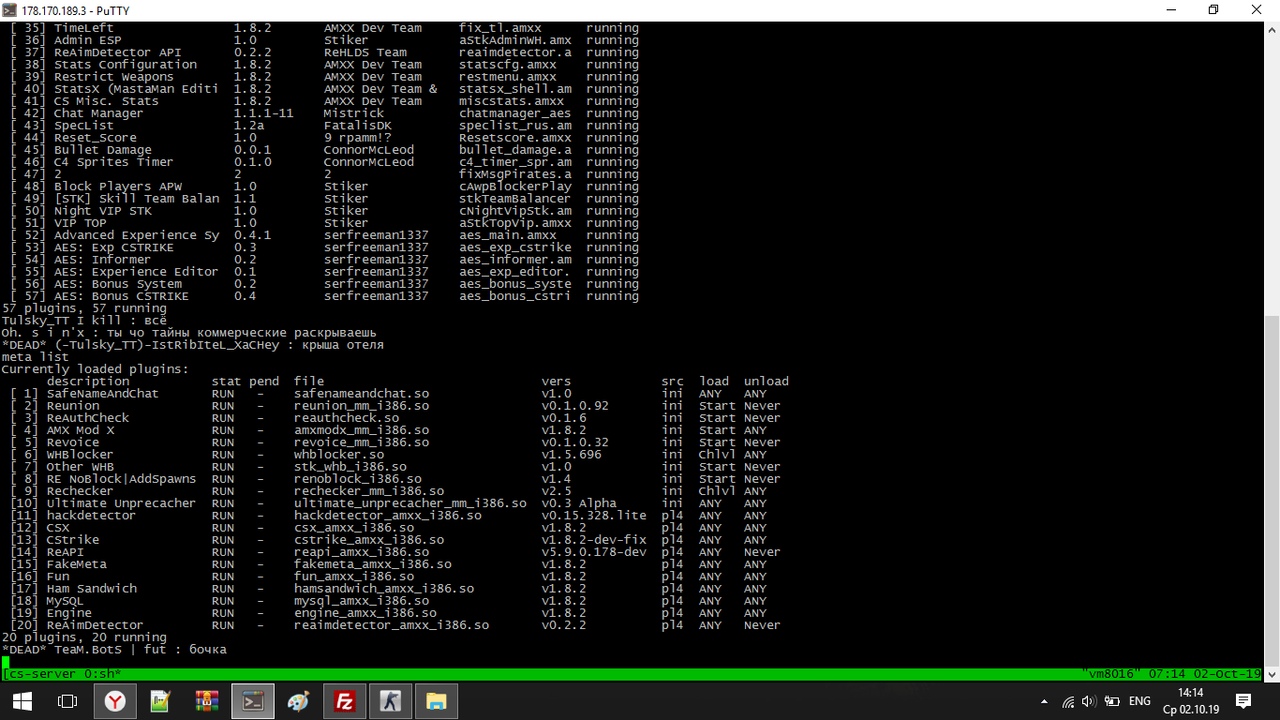Click file name mysql_amxx_i386.so

click(362, 601)
